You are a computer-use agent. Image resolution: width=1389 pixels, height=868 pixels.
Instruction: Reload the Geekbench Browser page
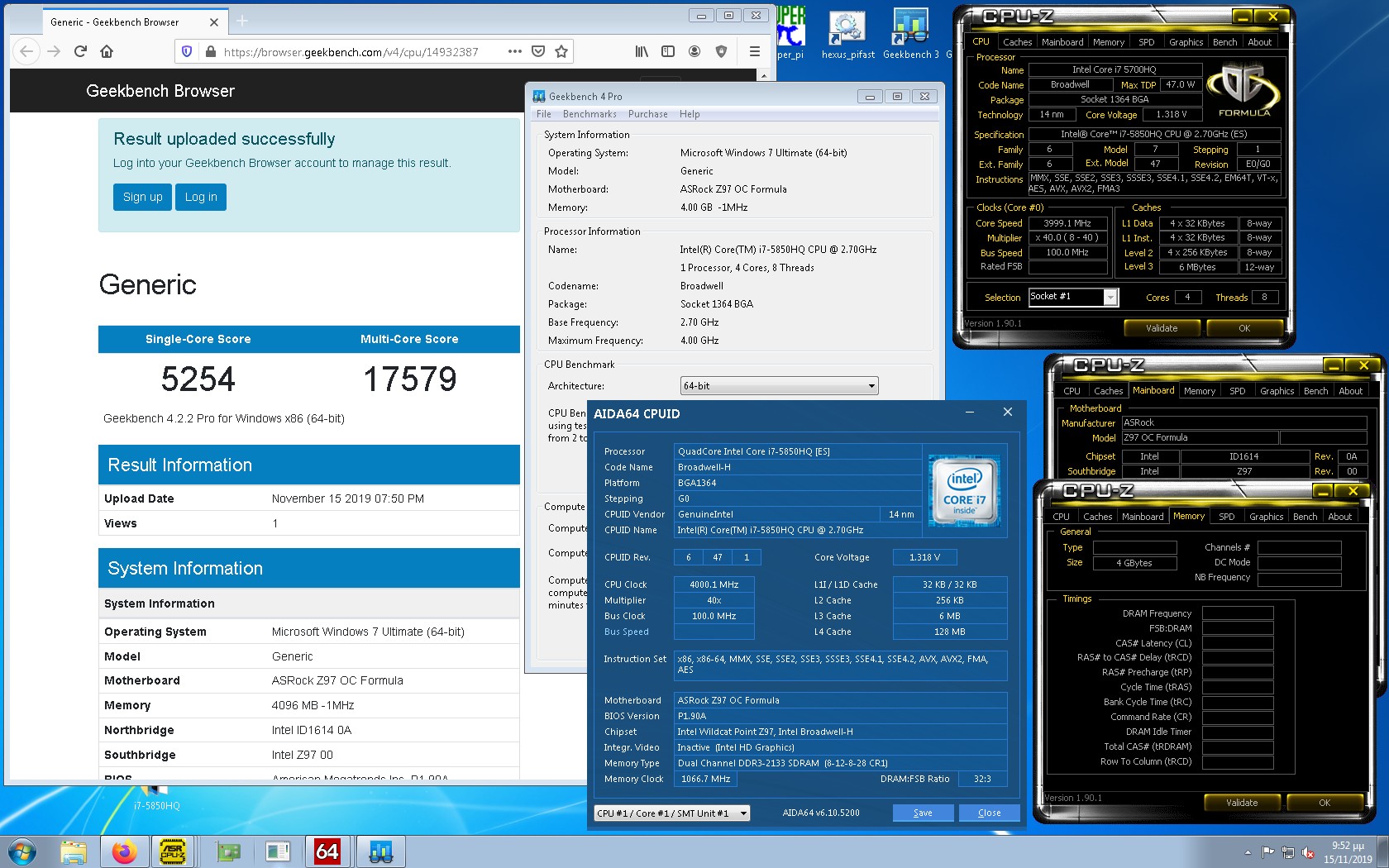[80, 51]
